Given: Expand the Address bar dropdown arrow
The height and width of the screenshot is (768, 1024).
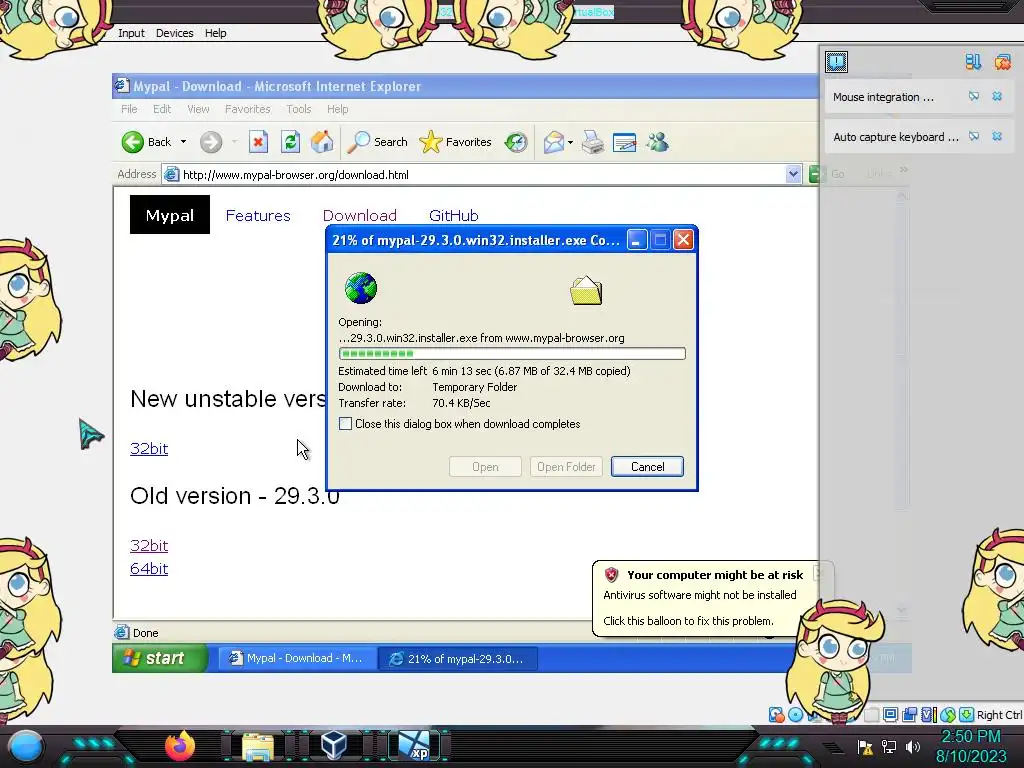Looking at the screenshot, I should [x=793, y=174].
